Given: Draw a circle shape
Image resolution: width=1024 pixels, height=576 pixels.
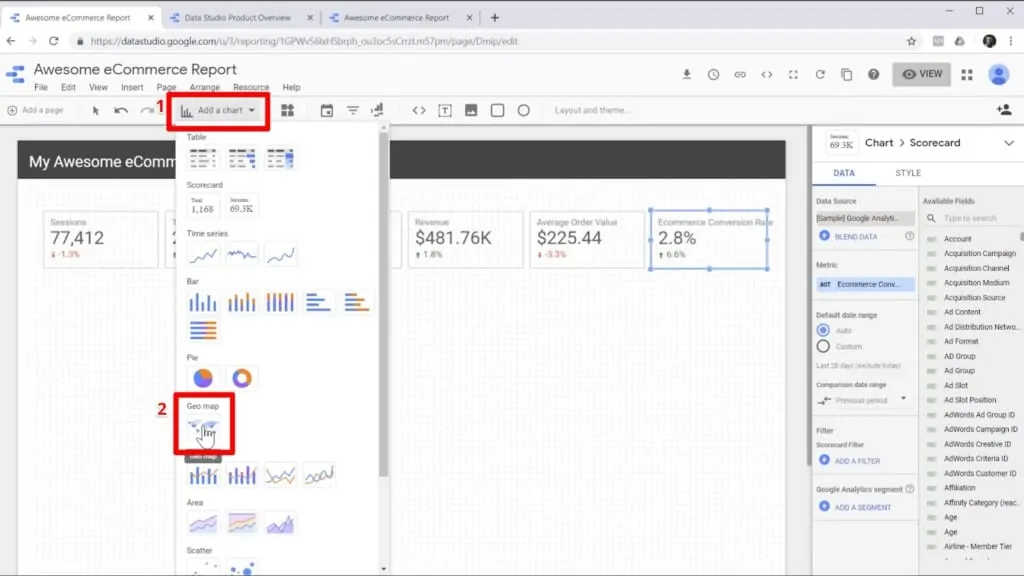Looking at the screenshot, I should pos(524,110).
